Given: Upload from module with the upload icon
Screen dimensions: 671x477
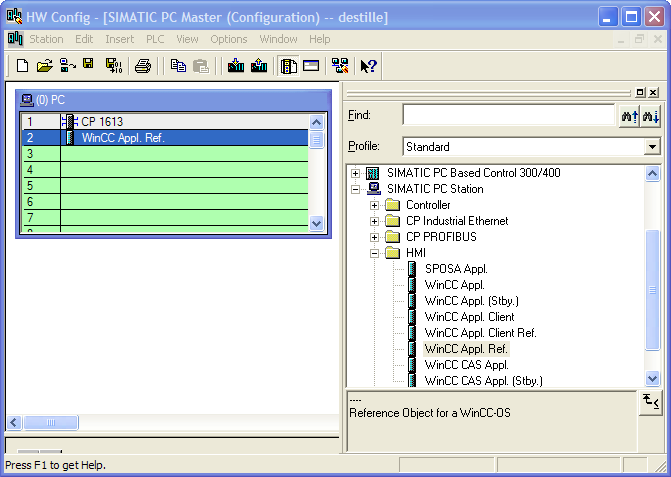Looking at the screenshot, I should (x=259, y=66).
